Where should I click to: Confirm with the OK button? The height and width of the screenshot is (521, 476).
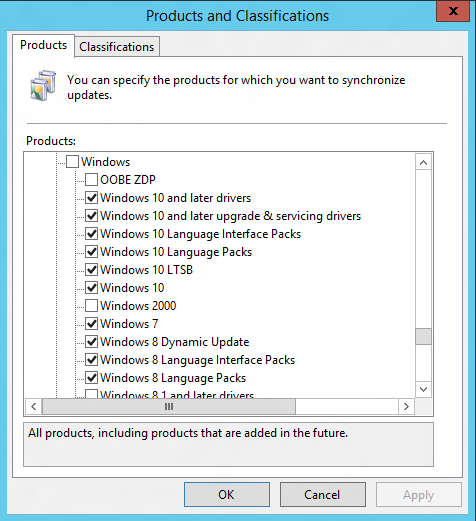pos(227,494)
